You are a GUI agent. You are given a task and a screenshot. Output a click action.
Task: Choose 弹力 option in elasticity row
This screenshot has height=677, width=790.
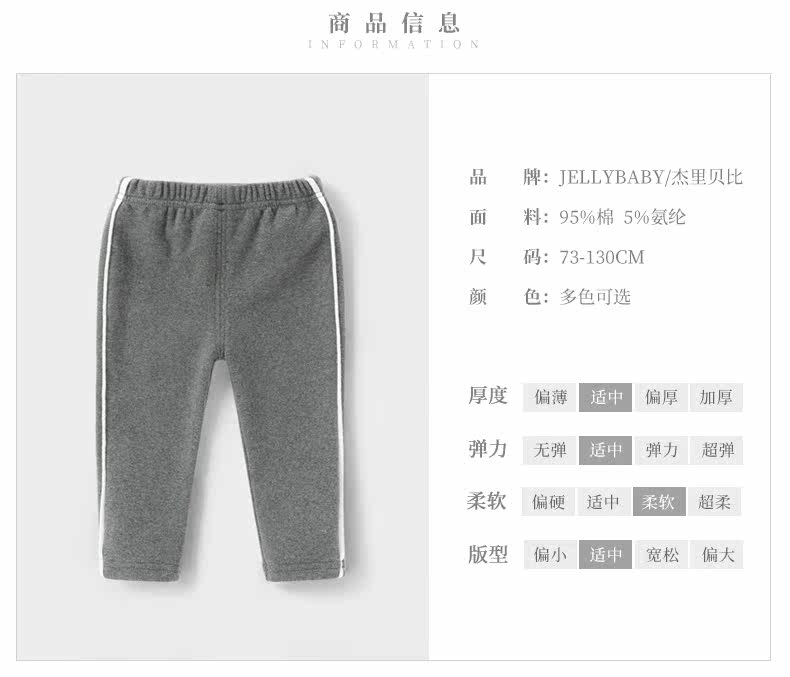coord(661,450)
